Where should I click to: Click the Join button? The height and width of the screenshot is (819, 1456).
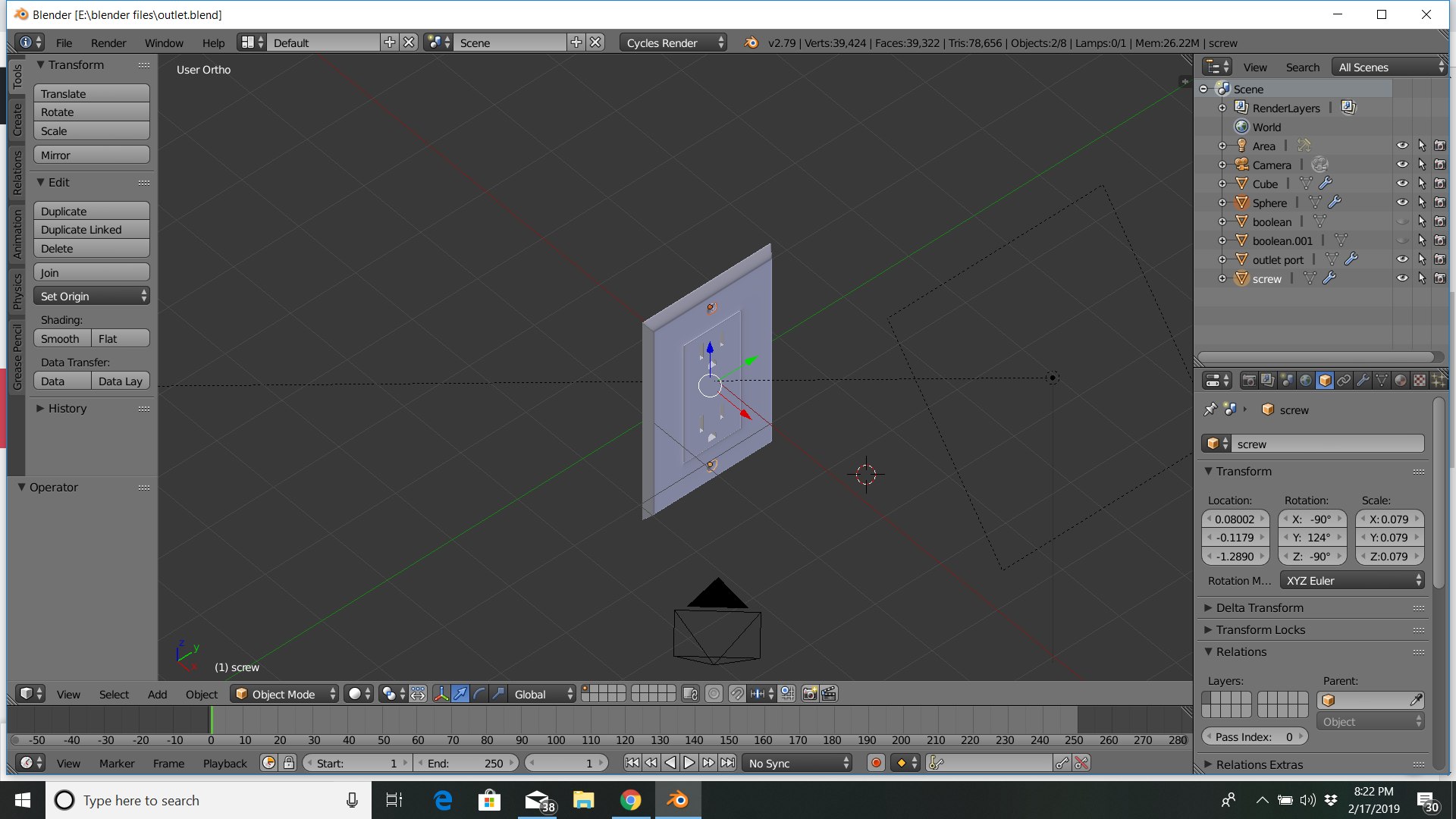pyautogui.click(x=92, y=273)
